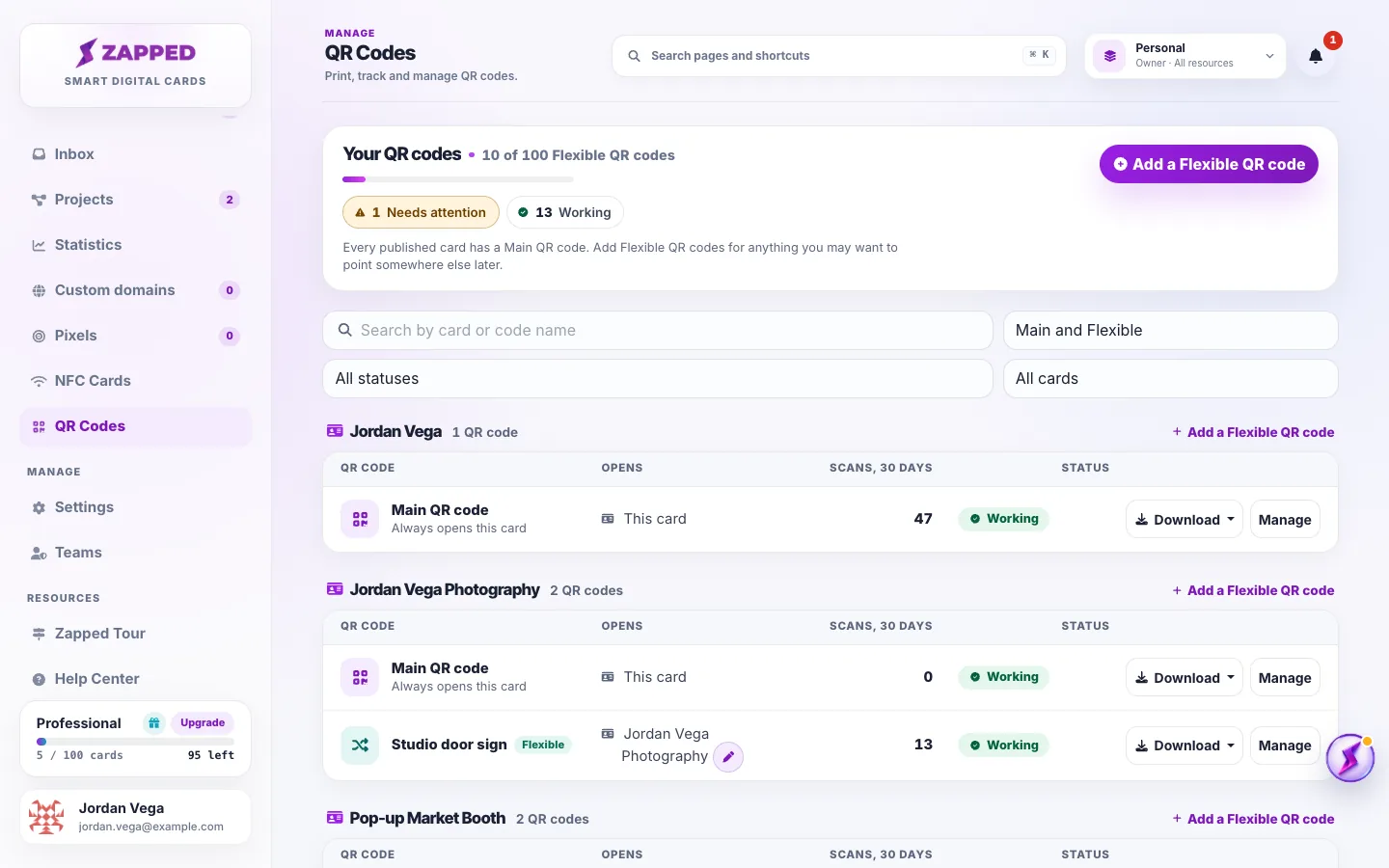This screenshot has width=1389, height=868.
Task: Open the notifications bell
Action: point(1316,56)
